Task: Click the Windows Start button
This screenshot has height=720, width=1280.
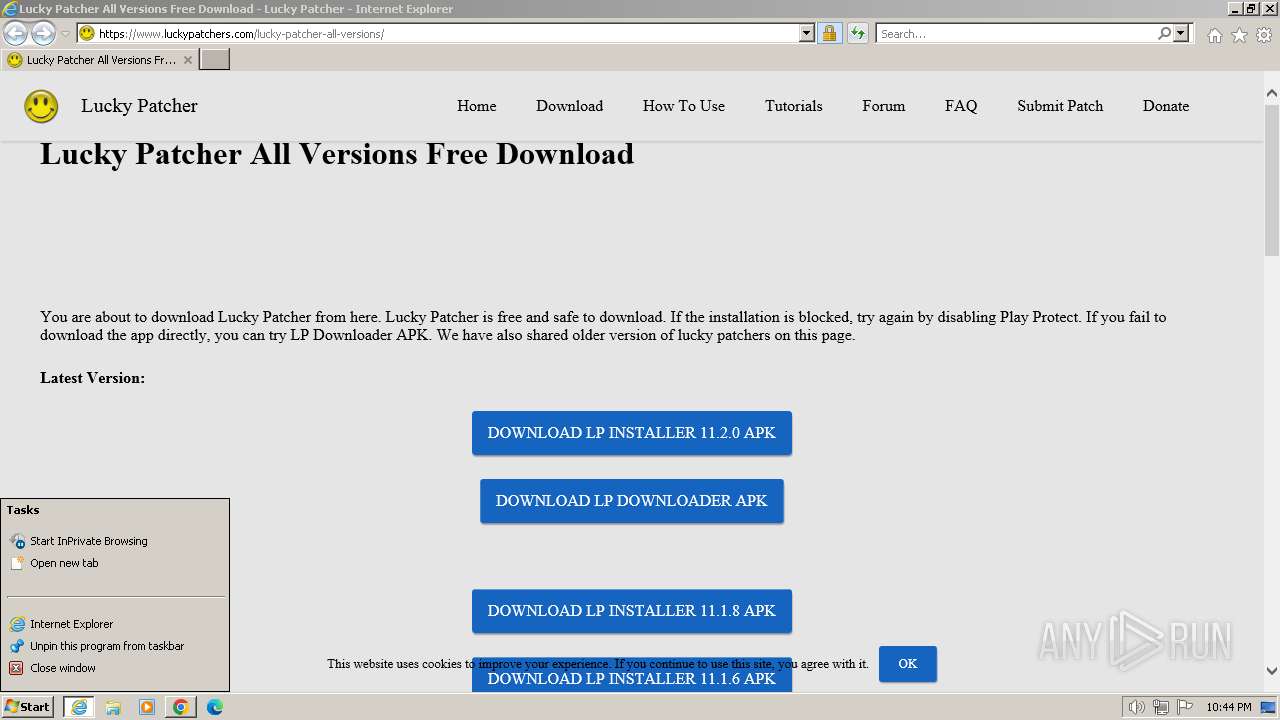Action: 27,706
